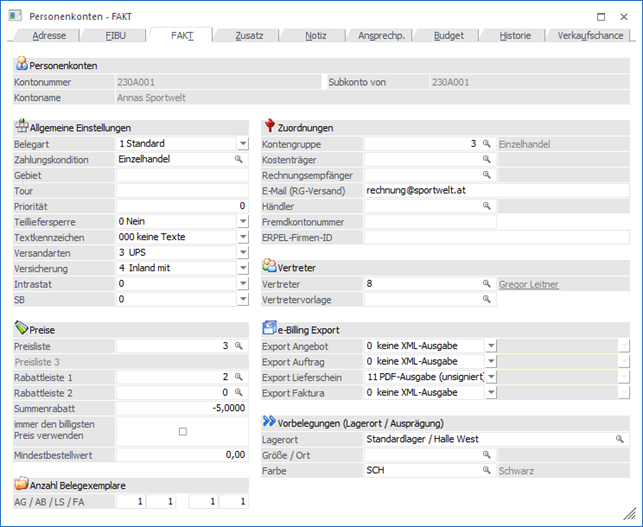Click the Rechnungsempfänger lookup magnifier

(487, 175)
